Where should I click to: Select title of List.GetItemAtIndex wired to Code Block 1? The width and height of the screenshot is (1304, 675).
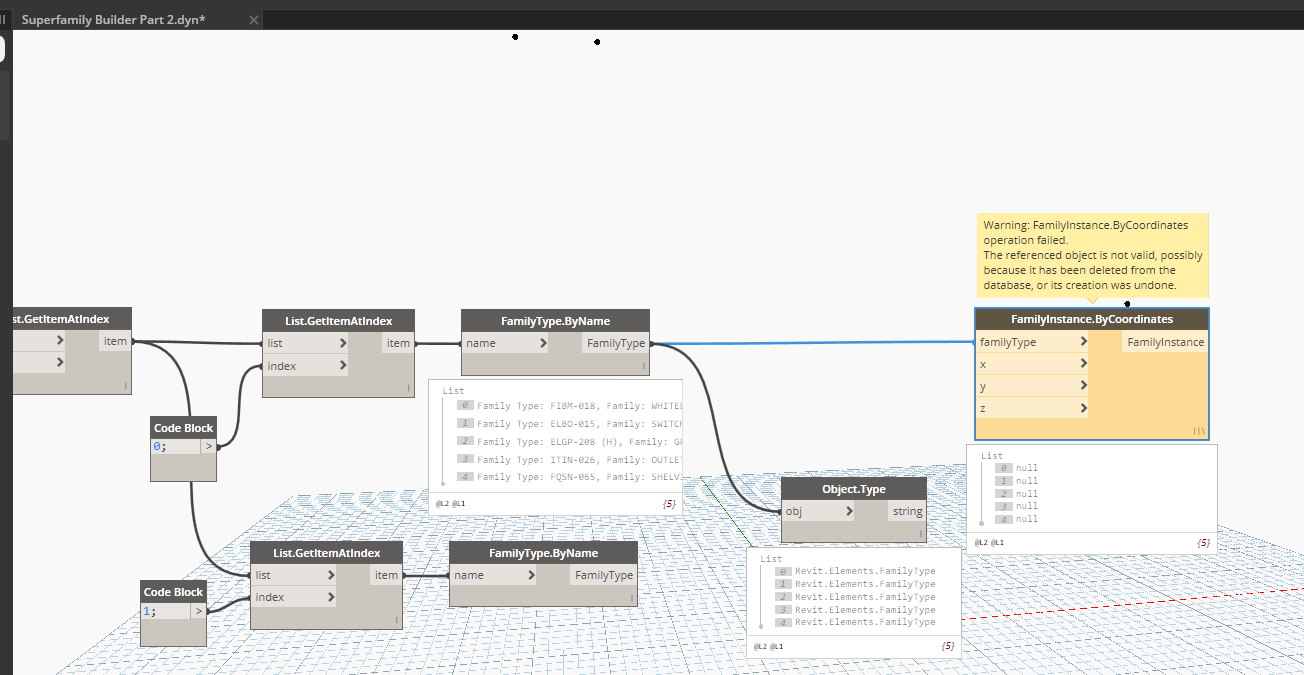[x=327, y=553]
